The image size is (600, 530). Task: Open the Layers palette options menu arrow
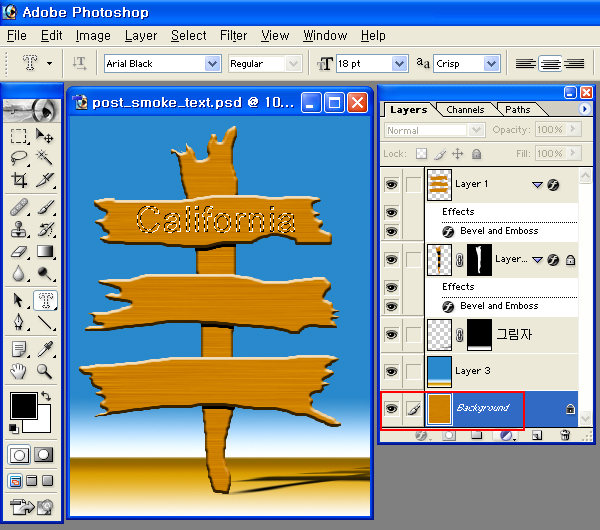coord(584,109)
